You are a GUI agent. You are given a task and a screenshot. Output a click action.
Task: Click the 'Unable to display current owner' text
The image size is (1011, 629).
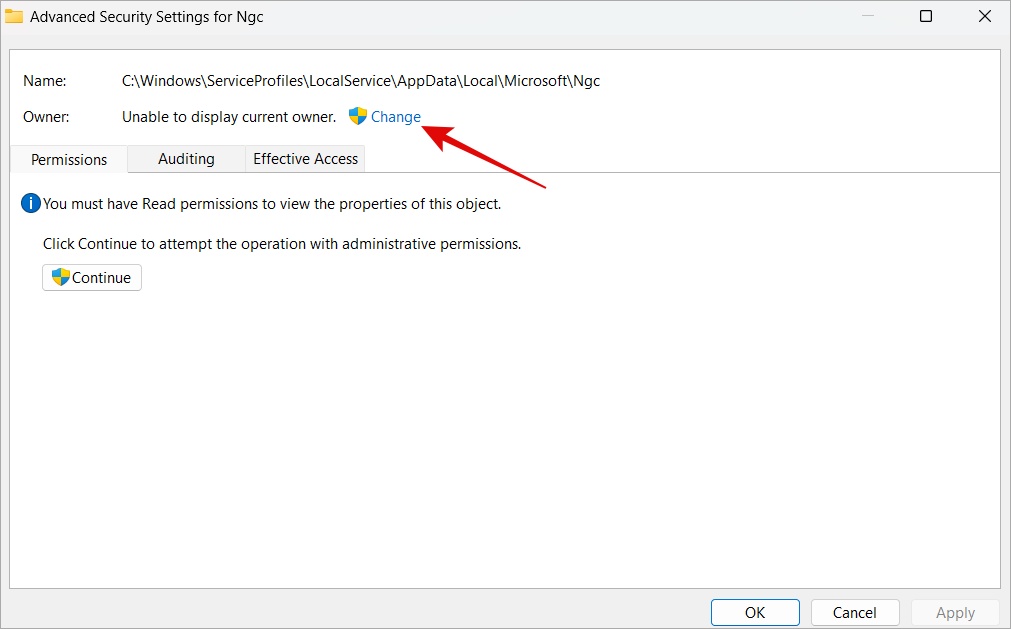point(229,117)
